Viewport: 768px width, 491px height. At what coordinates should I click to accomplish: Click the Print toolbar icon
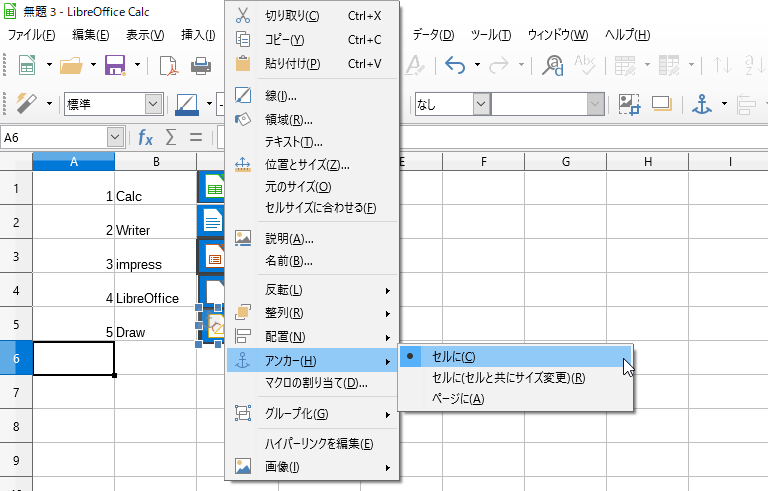(x=201, y=65)
